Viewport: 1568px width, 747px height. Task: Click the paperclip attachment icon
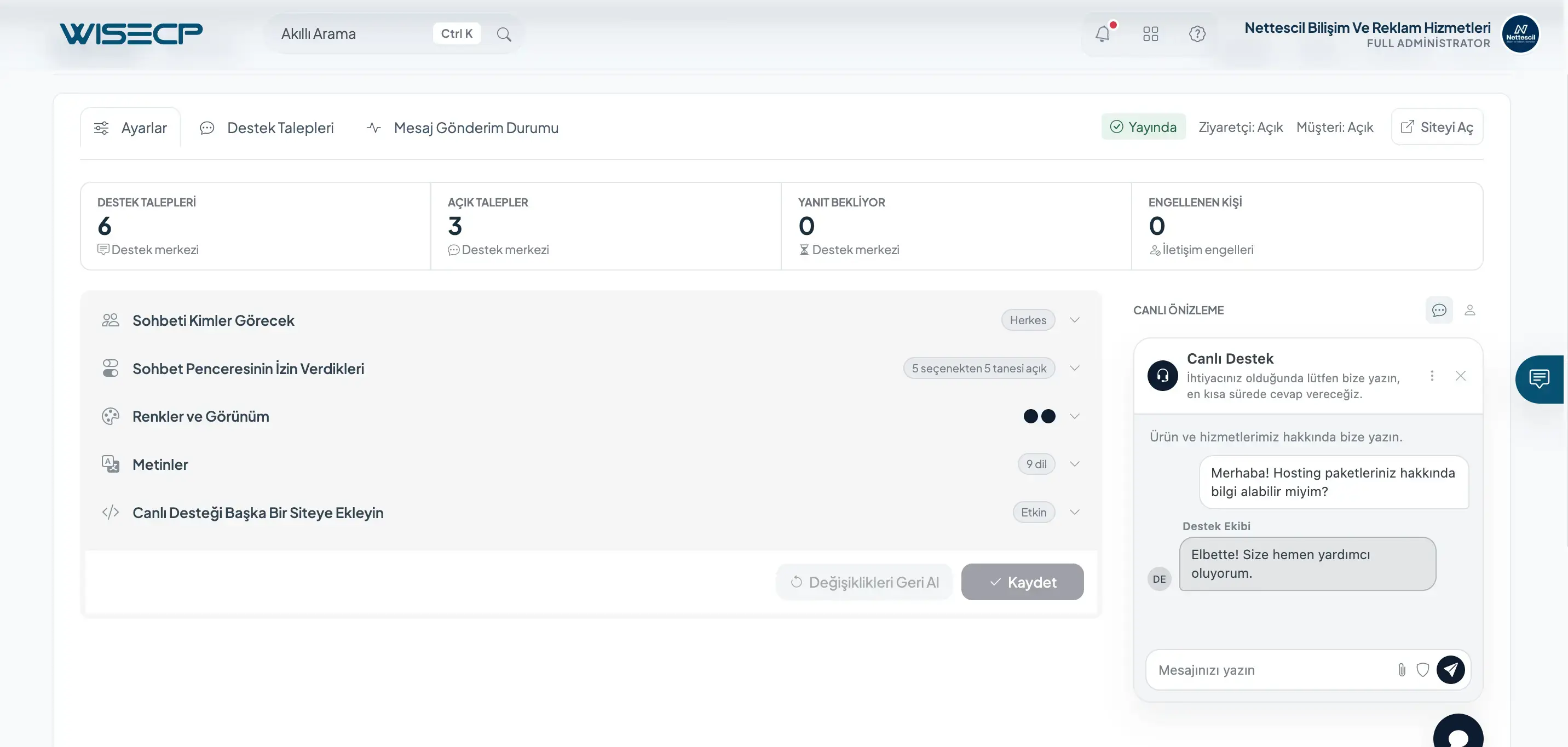pyautogui.click(x=1401, y=670)
